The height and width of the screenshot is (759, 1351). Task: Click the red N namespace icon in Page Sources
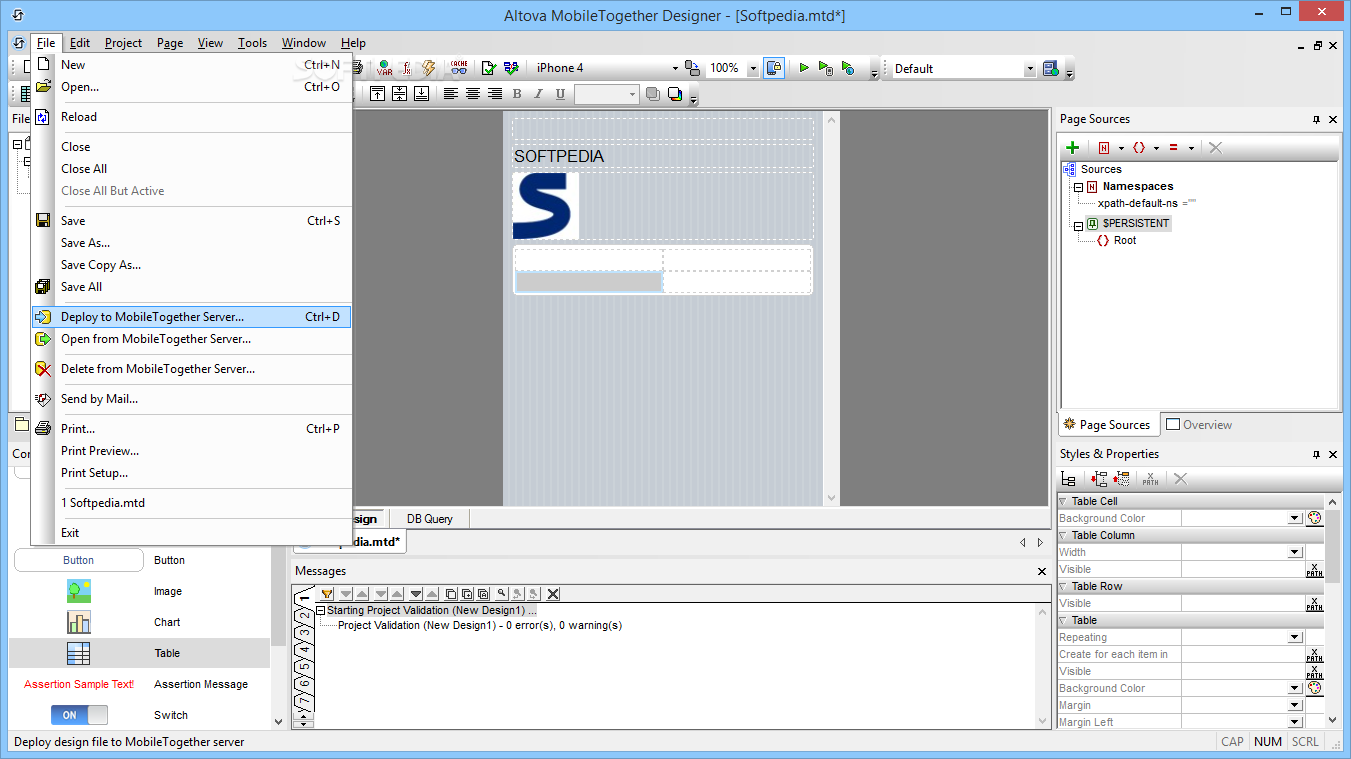click(1104, 147)
